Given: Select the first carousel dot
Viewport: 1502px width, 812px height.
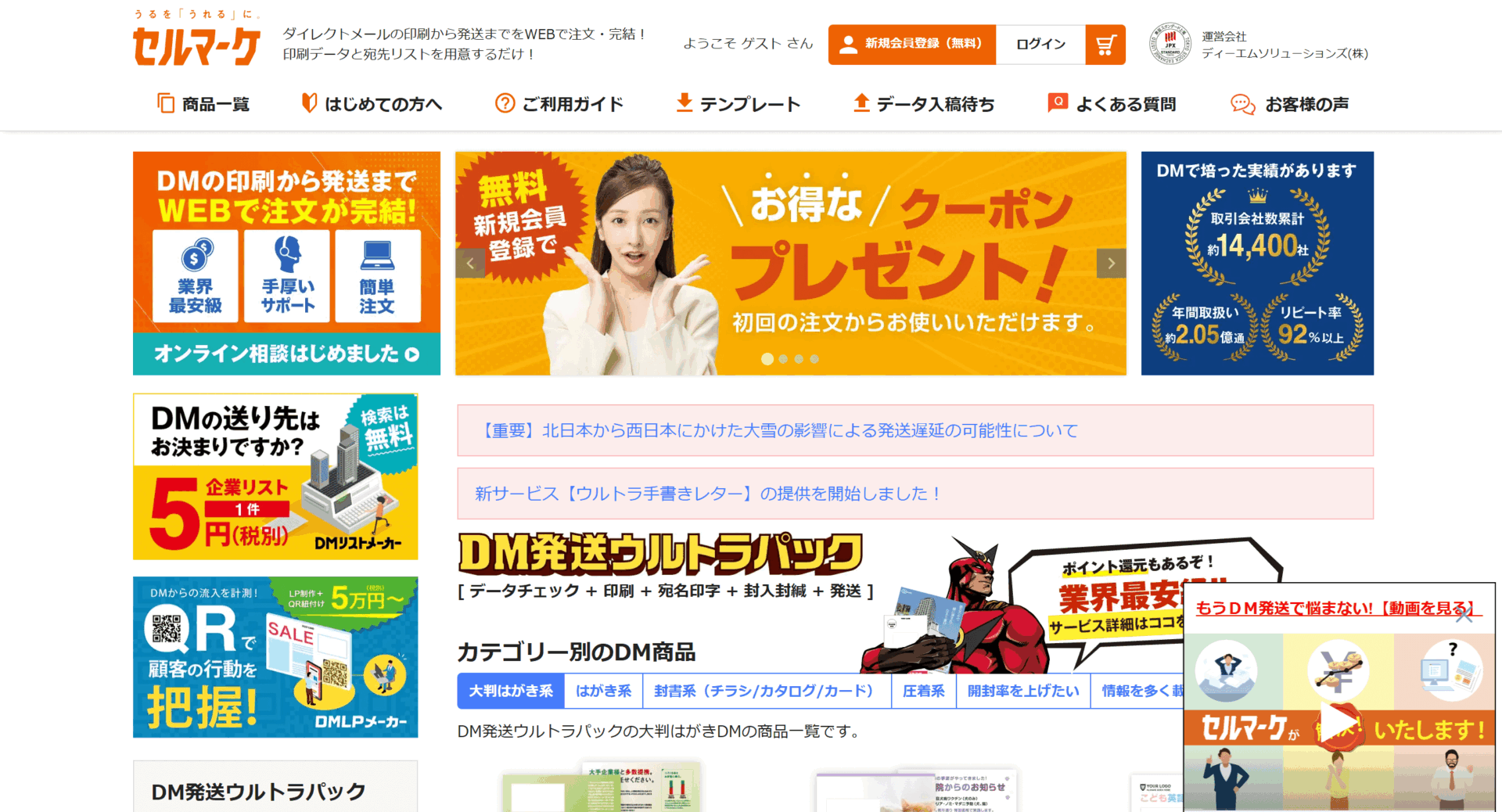Looking at the screenshot, I should (767, 359).
